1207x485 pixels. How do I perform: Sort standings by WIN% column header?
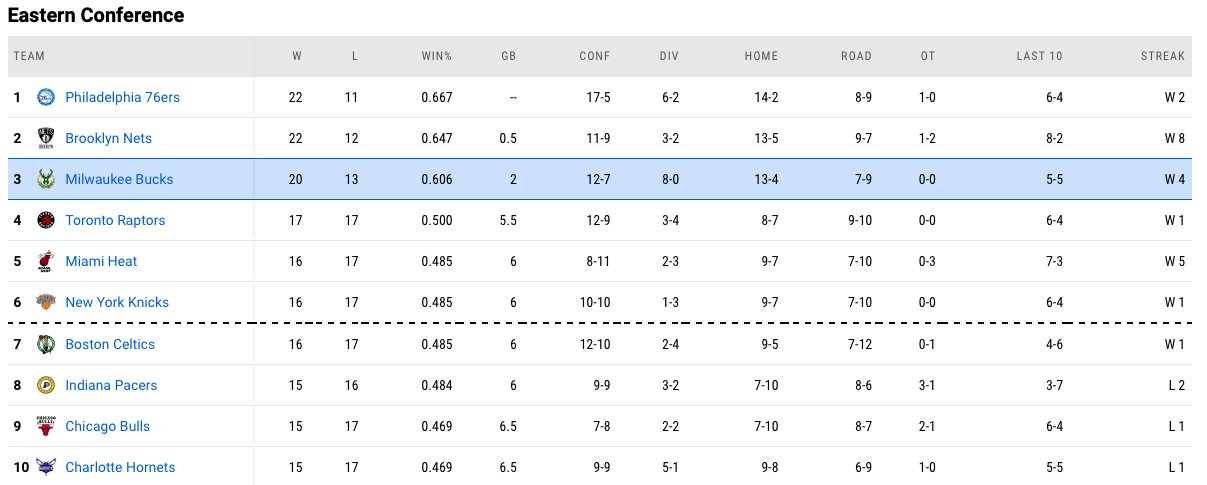[x=437, y=56]
